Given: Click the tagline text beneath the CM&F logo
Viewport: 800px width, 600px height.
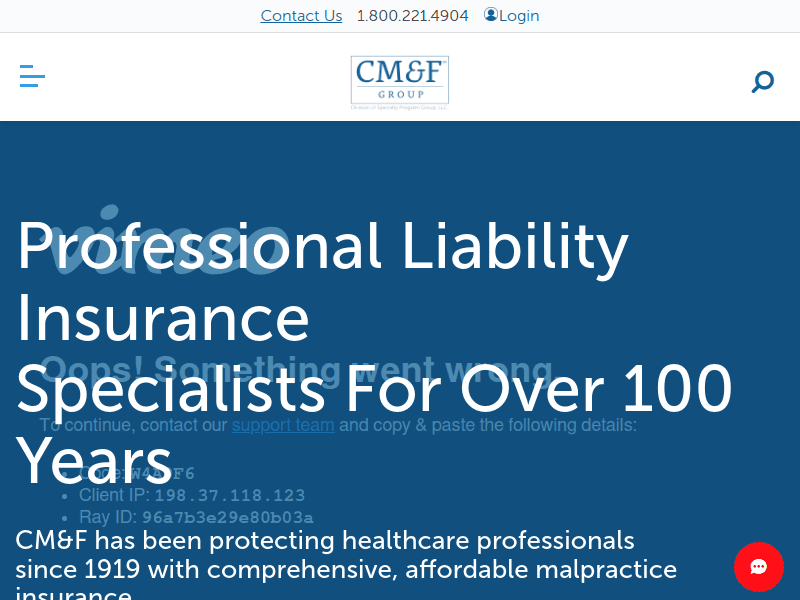Looking at the screenshot, I should [400, 104].
